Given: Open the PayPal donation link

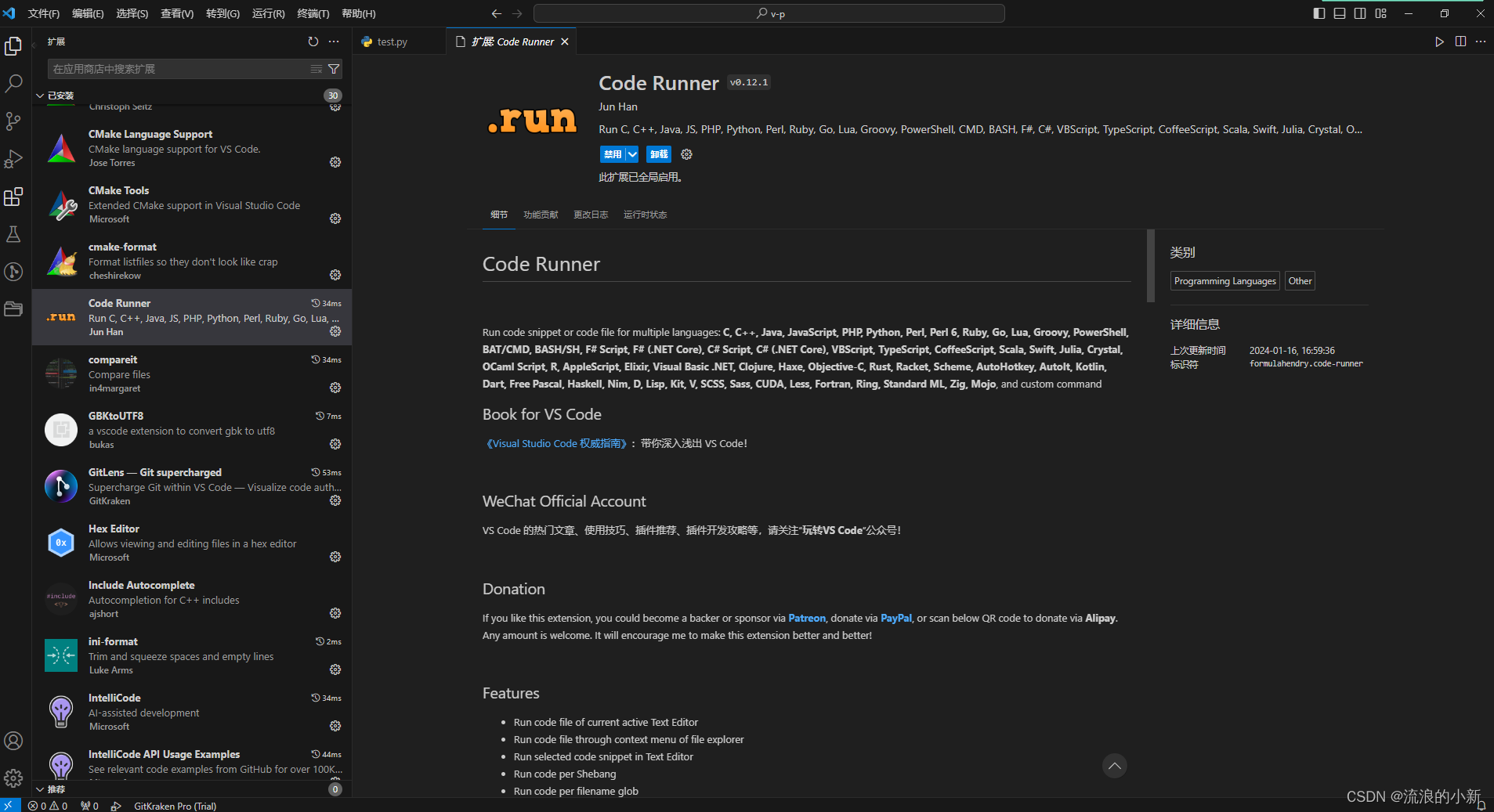Looking at the screenshot, I should pyautogui.click(x=896, y=618).
